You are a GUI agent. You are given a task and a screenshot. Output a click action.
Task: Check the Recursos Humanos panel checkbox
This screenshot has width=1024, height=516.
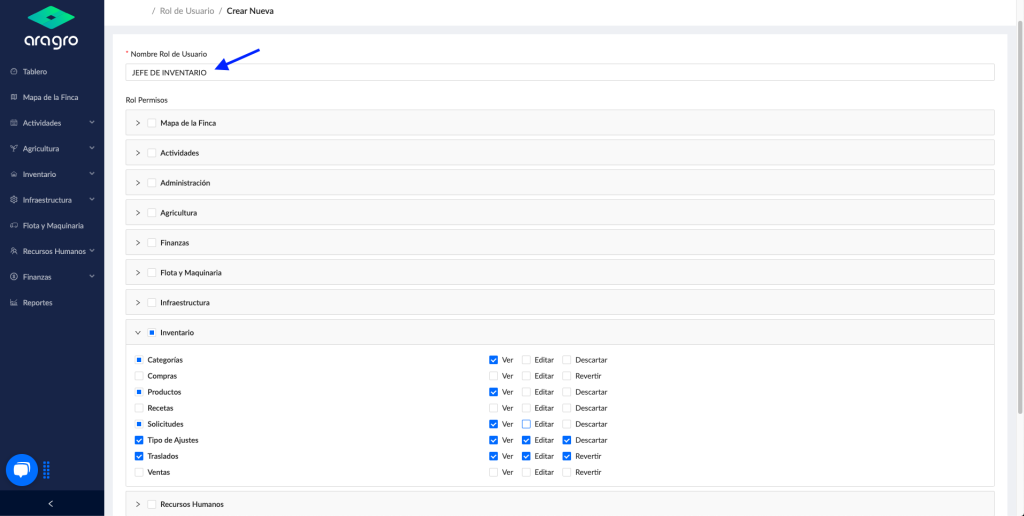point(152,504)
